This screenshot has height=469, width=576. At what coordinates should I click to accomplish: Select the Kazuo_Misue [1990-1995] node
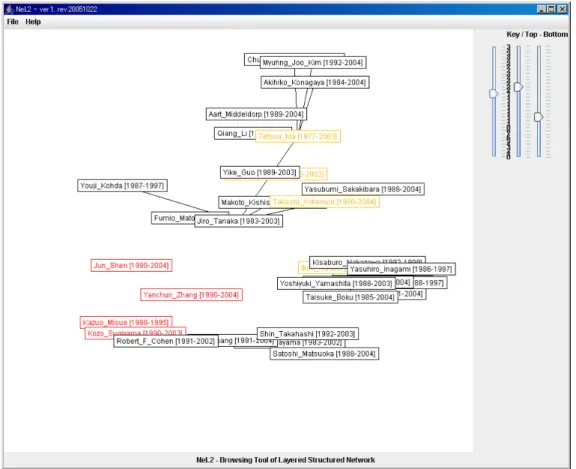pyautogui.click(x=126, y=322)
